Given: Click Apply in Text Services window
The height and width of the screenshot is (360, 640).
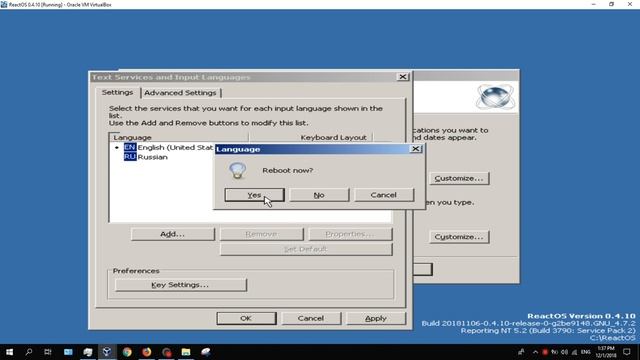Looking at the screenshot, I should coord(376,318).
